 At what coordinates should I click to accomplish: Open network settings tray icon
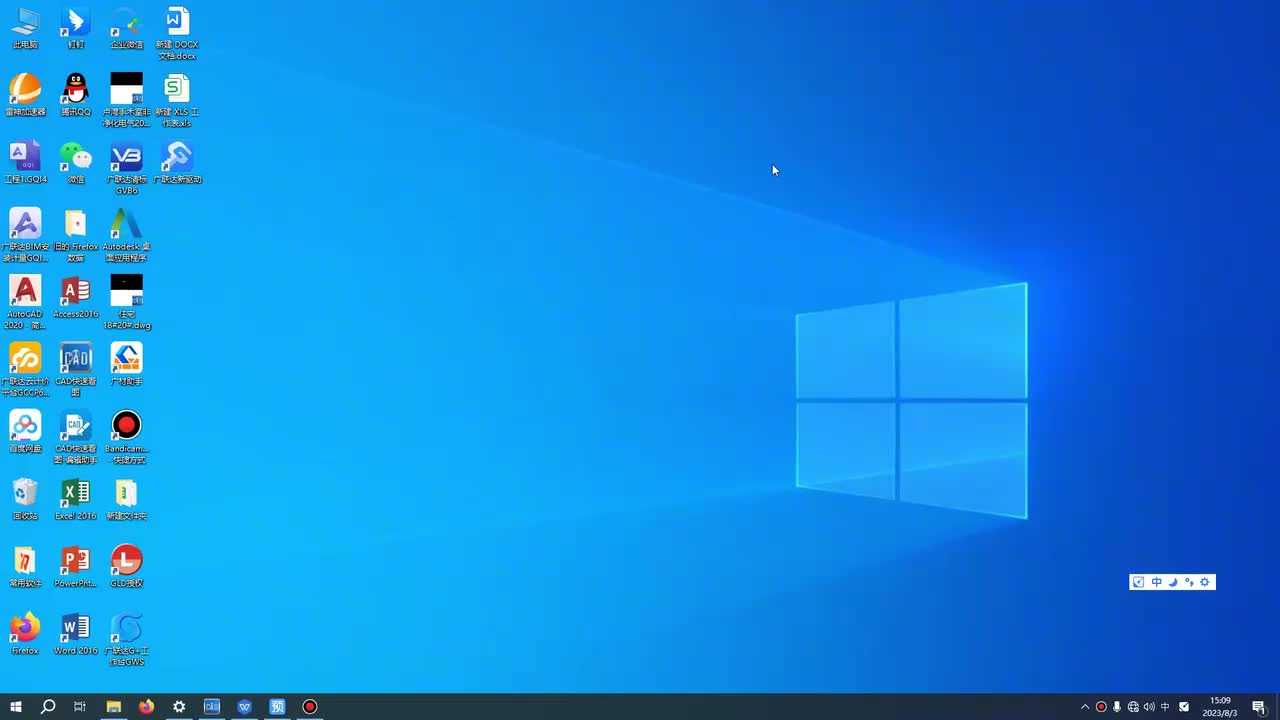1133,707
